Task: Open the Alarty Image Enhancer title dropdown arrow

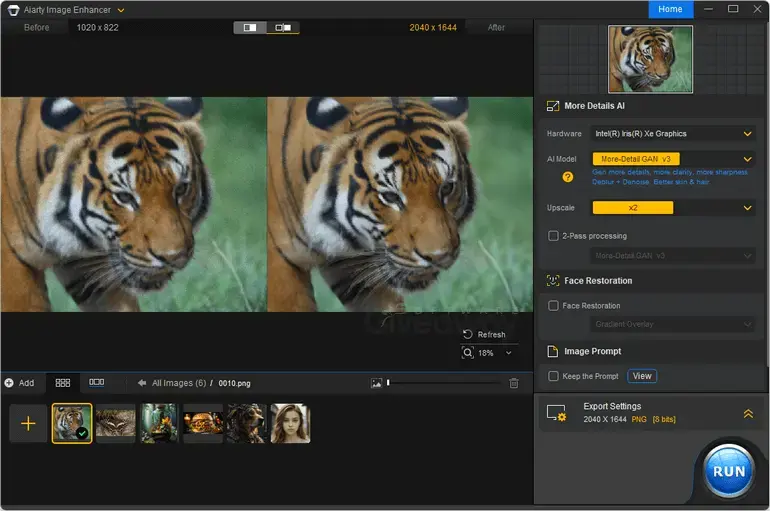Action: pos(121,10)
